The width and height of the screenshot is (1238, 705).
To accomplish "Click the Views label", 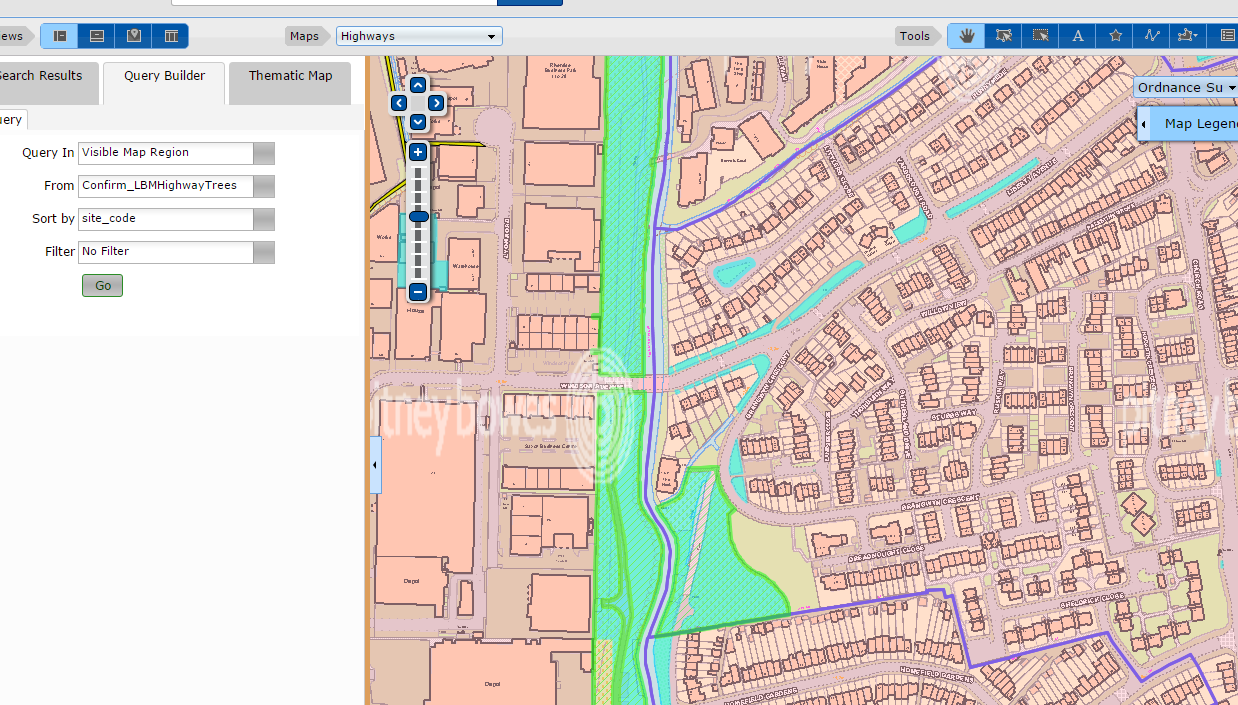I will (x=12, y=36).
